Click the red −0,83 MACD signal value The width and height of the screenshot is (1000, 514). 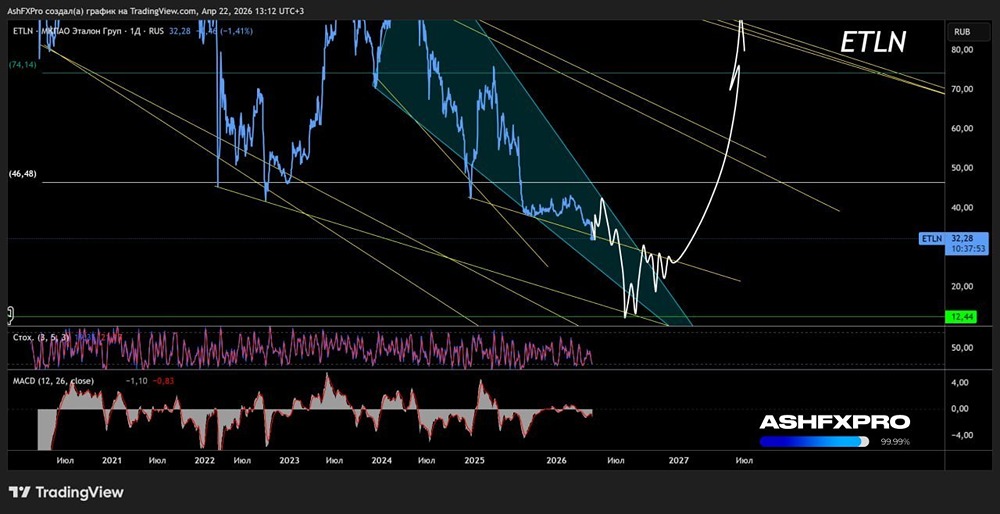[x=163, y=381]
